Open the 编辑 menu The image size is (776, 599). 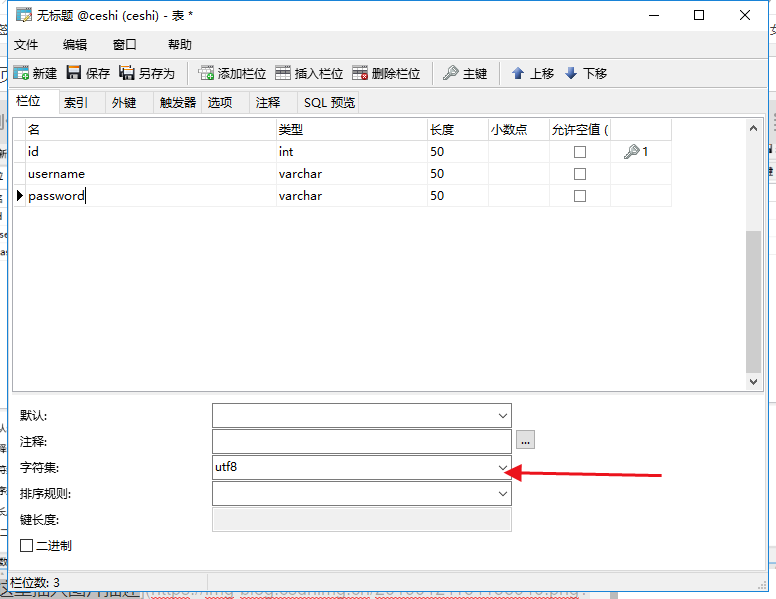tap(75, 45)
